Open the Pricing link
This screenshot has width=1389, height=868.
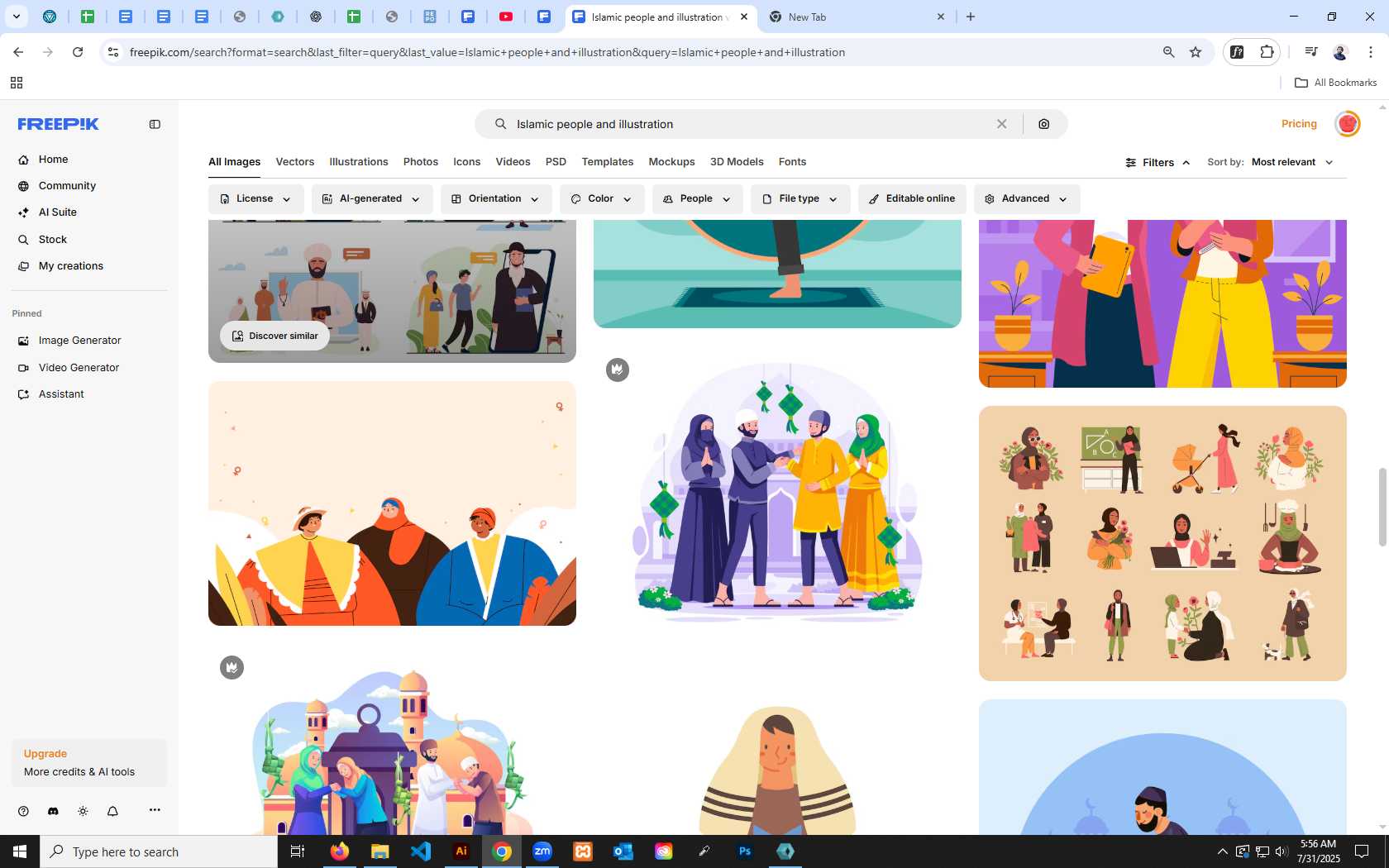[x=1299, y=124]
